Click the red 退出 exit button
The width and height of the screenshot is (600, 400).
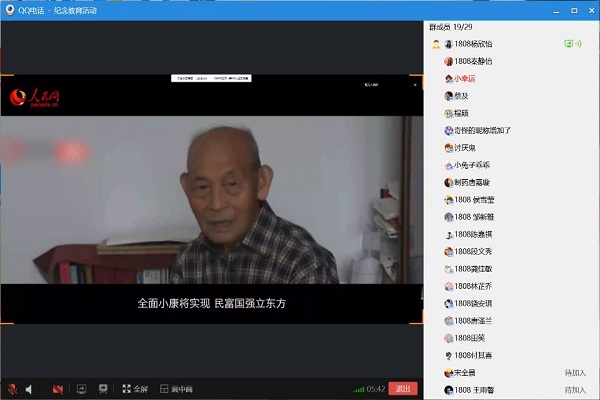point(403,388)
